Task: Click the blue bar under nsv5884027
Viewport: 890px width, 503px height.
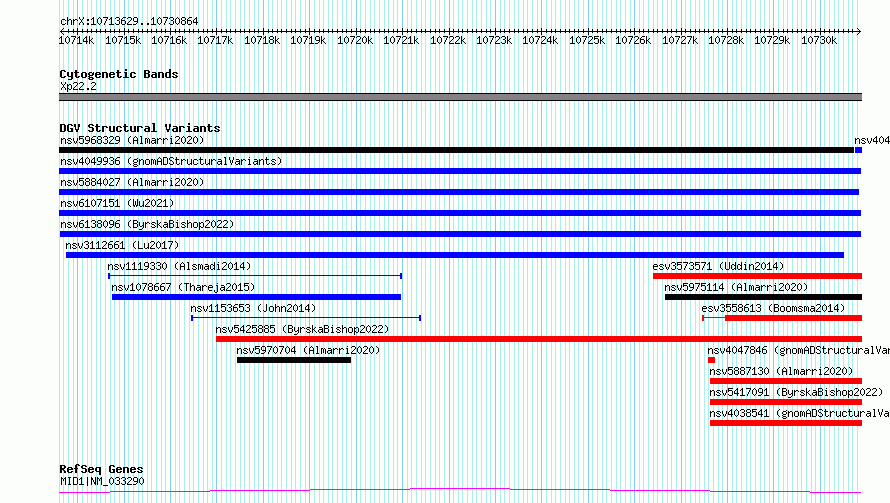Action: (x=459, y=192)
